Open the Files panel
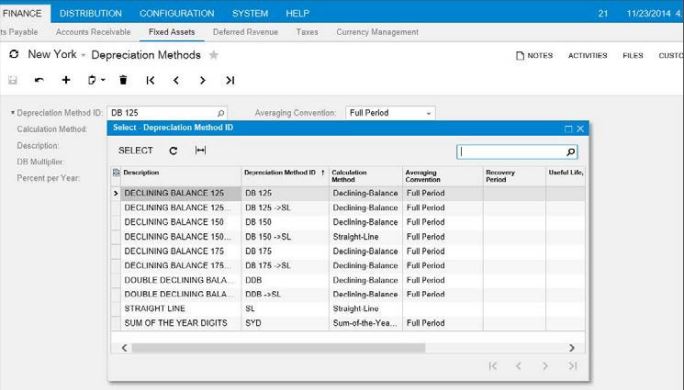Screen dimensions: 684x390 [633, 55]
